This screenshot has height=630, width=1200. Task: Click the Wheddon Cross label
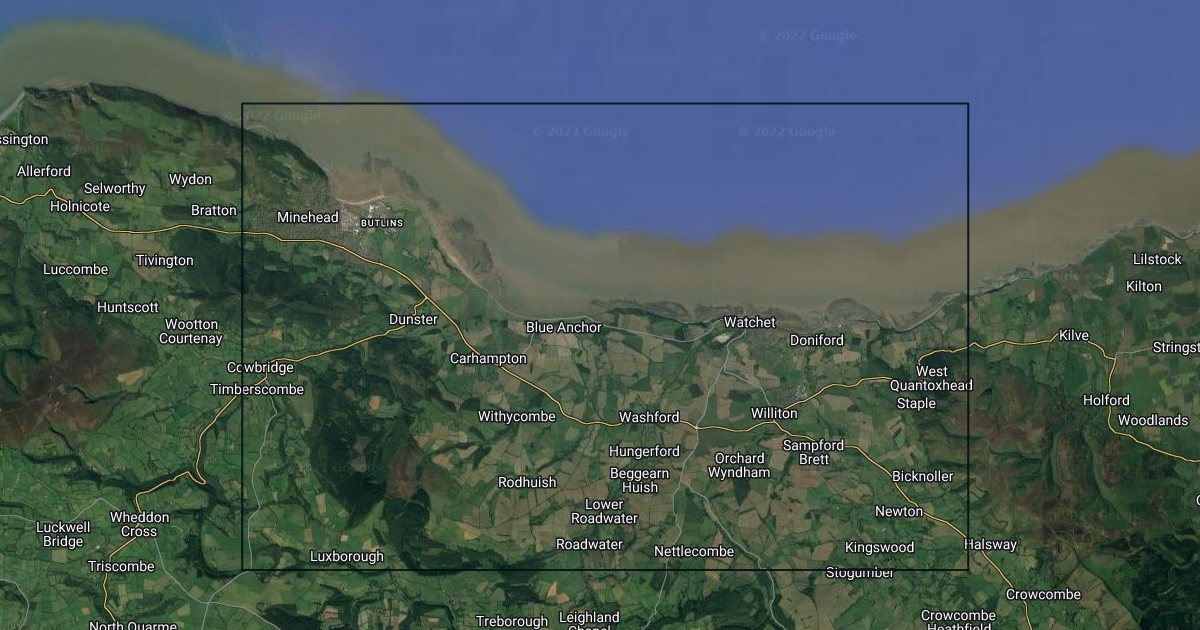click(139, 524)
